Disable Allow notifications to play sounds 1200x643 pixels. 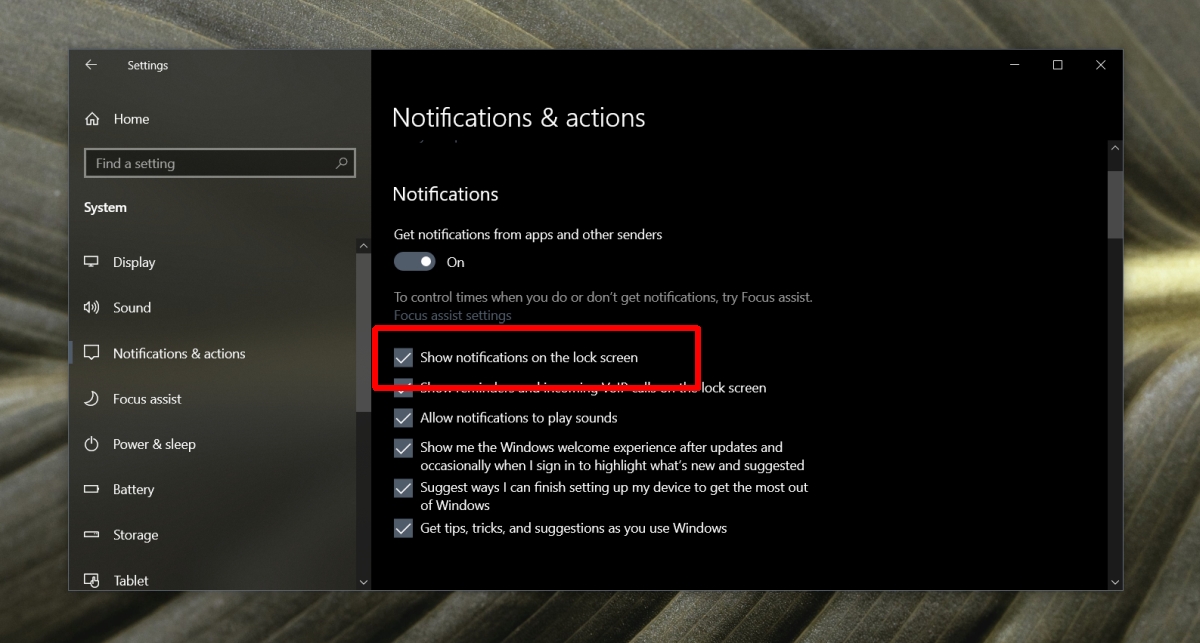click(x=403, y=418)
